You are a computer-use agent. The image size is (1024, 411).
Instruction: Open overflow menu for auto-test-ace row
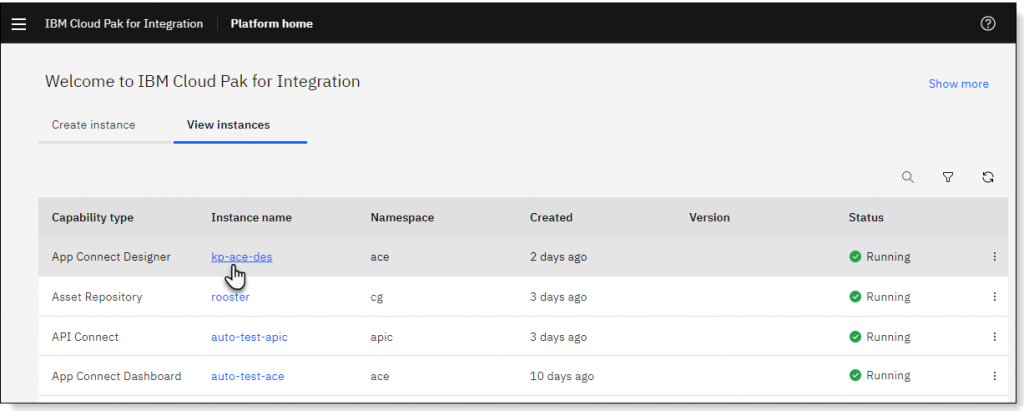pyautogui.click(x=995, y=376)
